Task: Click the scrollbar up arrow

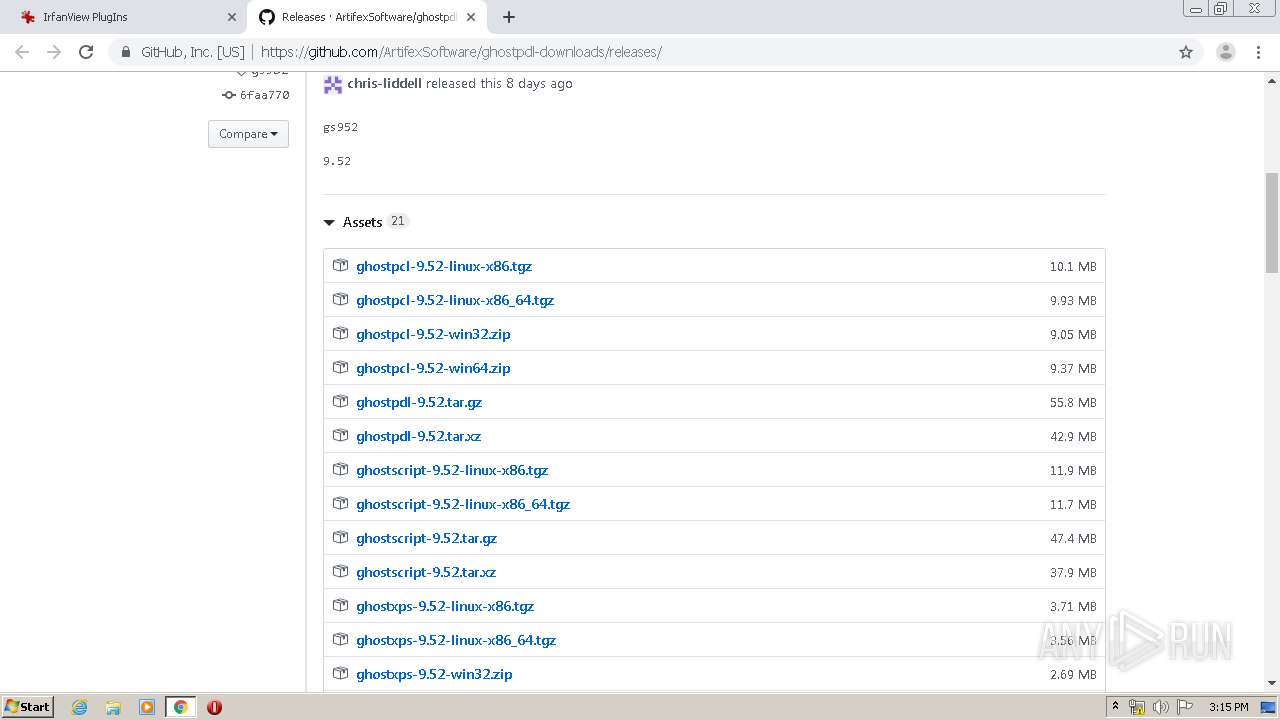Action: click(x=1272, y=80)
